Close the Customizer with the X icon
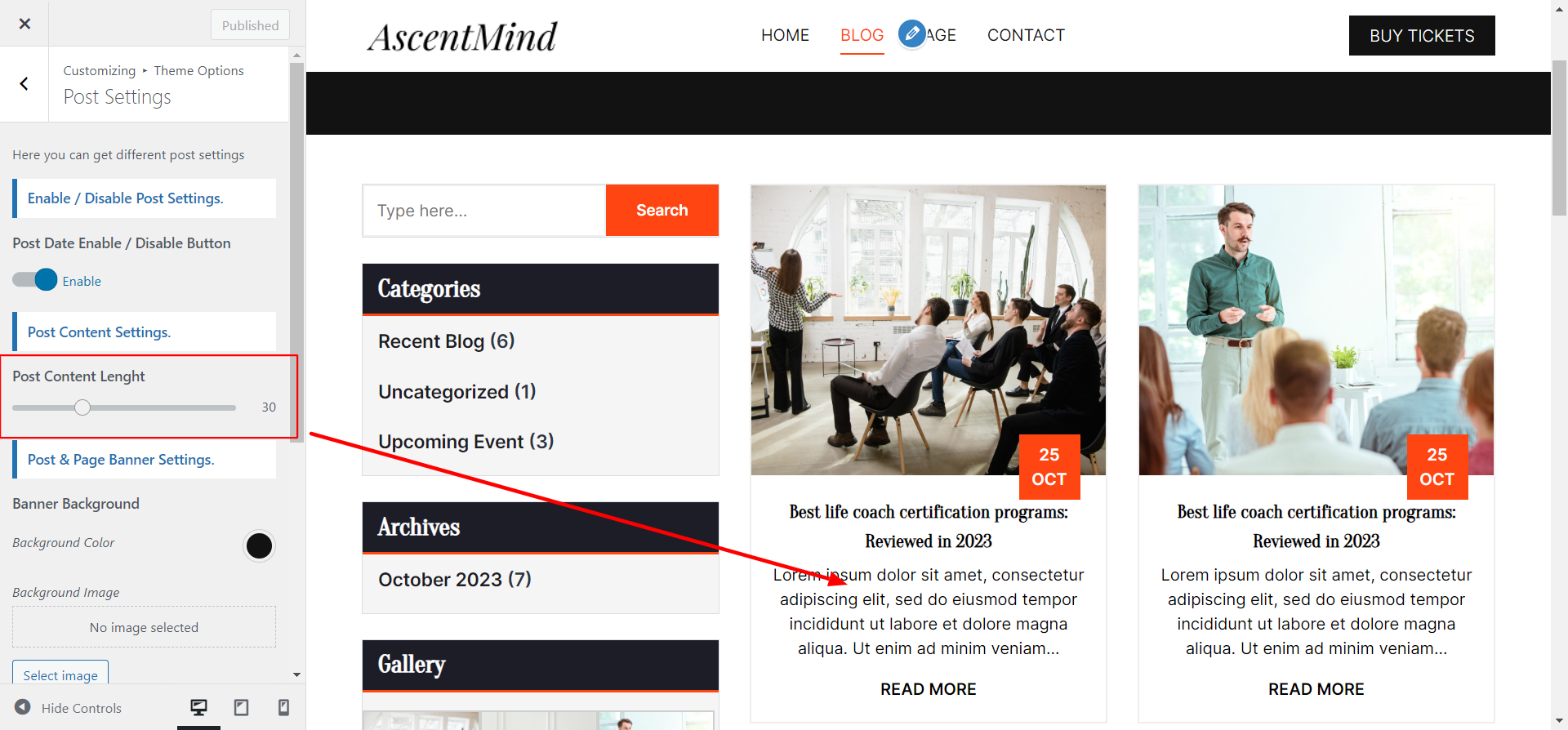 coord(24,24)
